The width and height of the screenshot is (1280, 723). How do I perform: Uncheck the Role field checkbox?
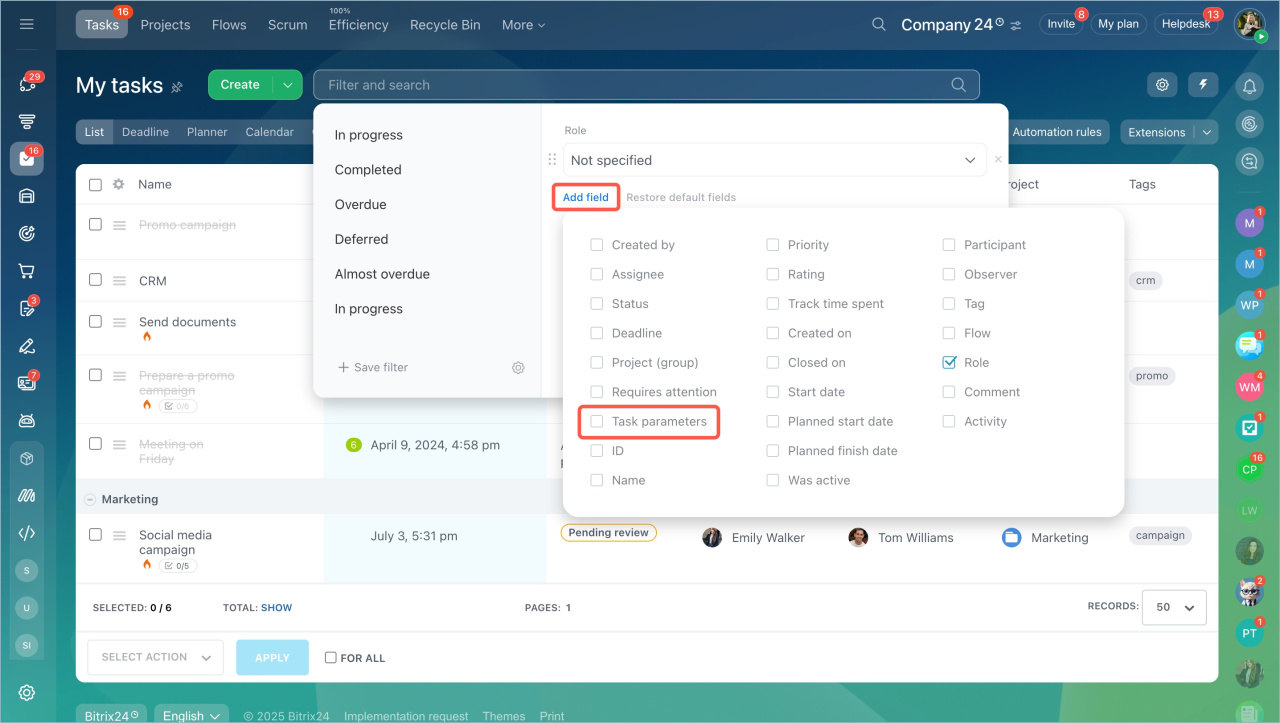(x=949, y=363)
